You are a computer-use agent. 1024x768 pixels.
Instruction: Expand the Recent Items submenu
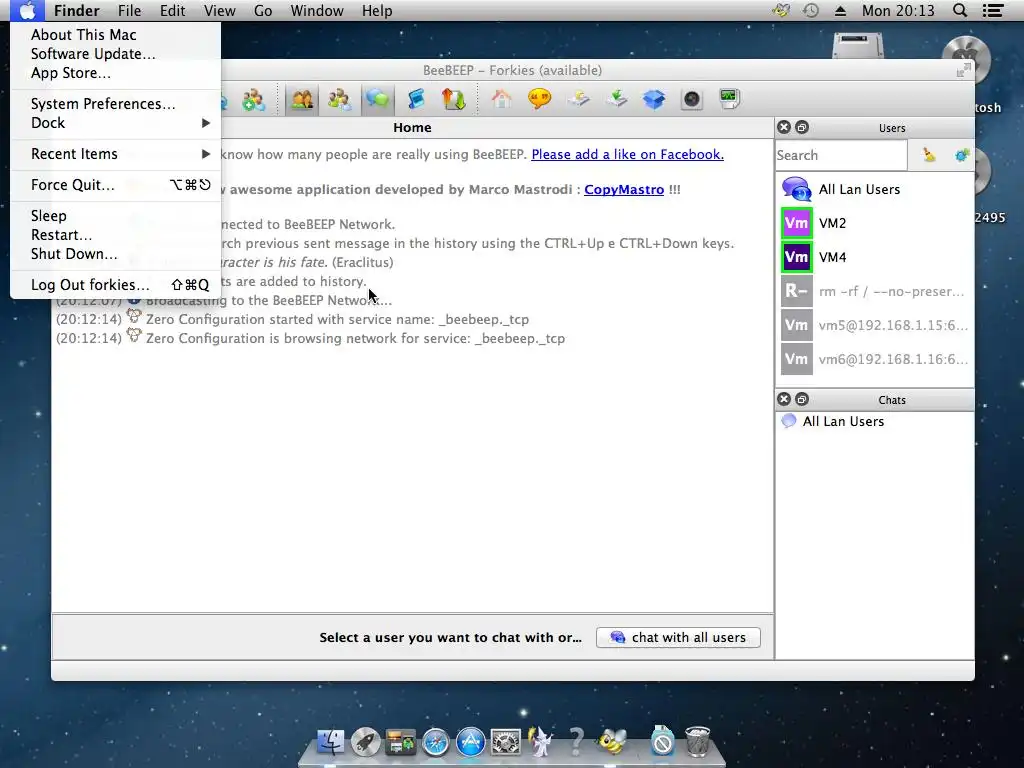tap(116, 154)
